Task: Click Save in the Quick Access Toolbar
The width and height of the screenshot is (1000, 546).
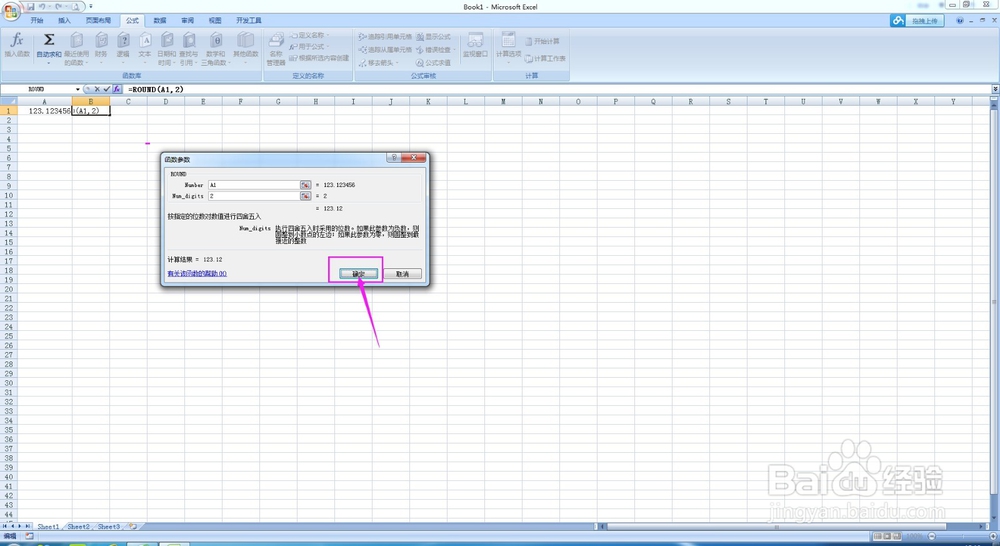Action: pyautogui.click(x=29, y=6)
